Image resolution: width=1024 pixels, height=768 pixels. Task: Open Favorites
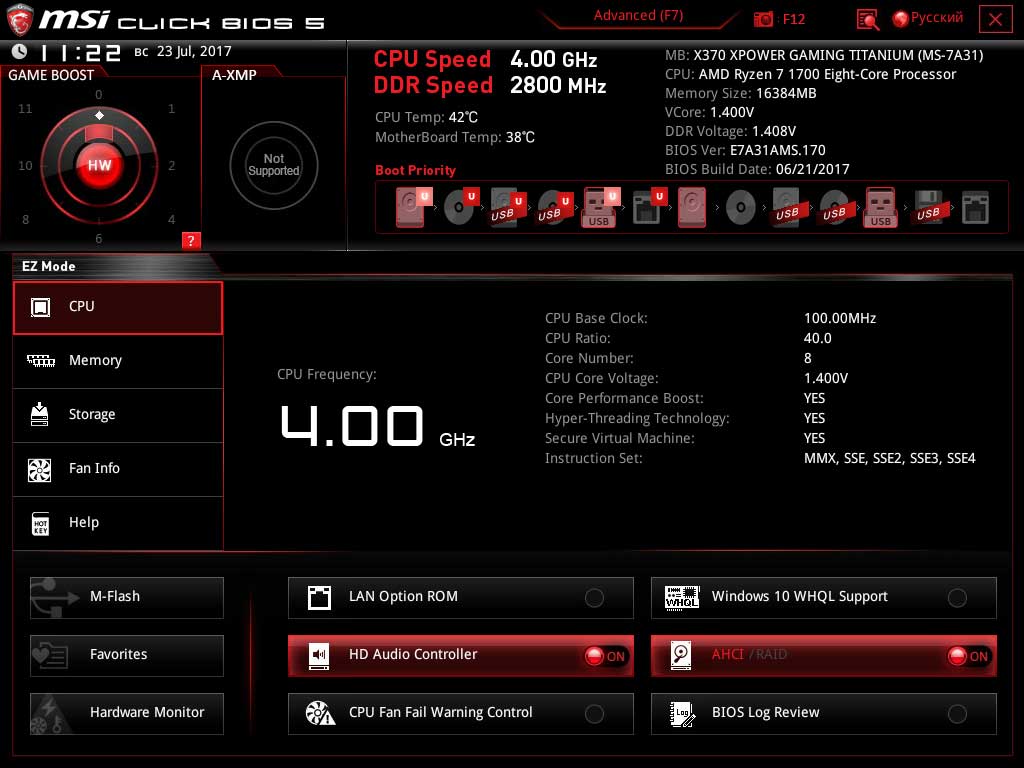127,655
